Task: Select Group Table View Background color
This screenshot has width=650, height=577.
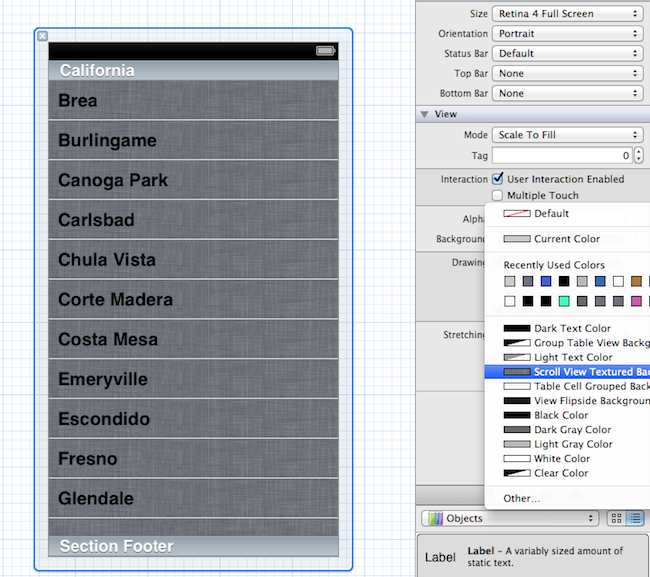Action: [x=567, y=343]
